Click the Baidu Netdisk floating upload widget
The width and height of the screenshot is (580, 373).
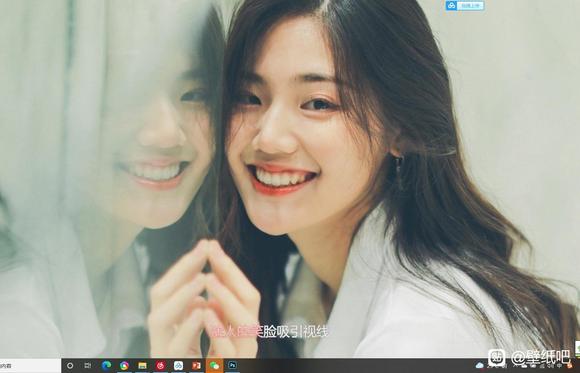465,6
